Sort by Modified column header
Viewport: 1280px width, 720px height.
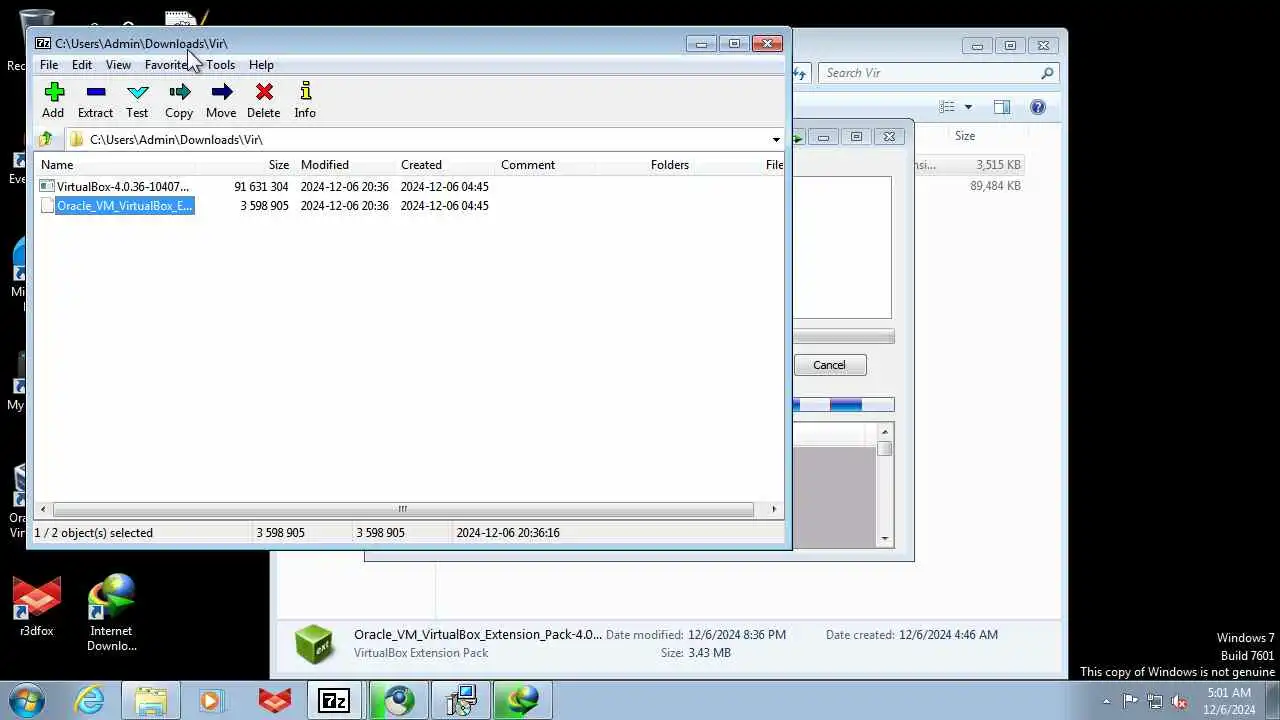coord(325,165)
